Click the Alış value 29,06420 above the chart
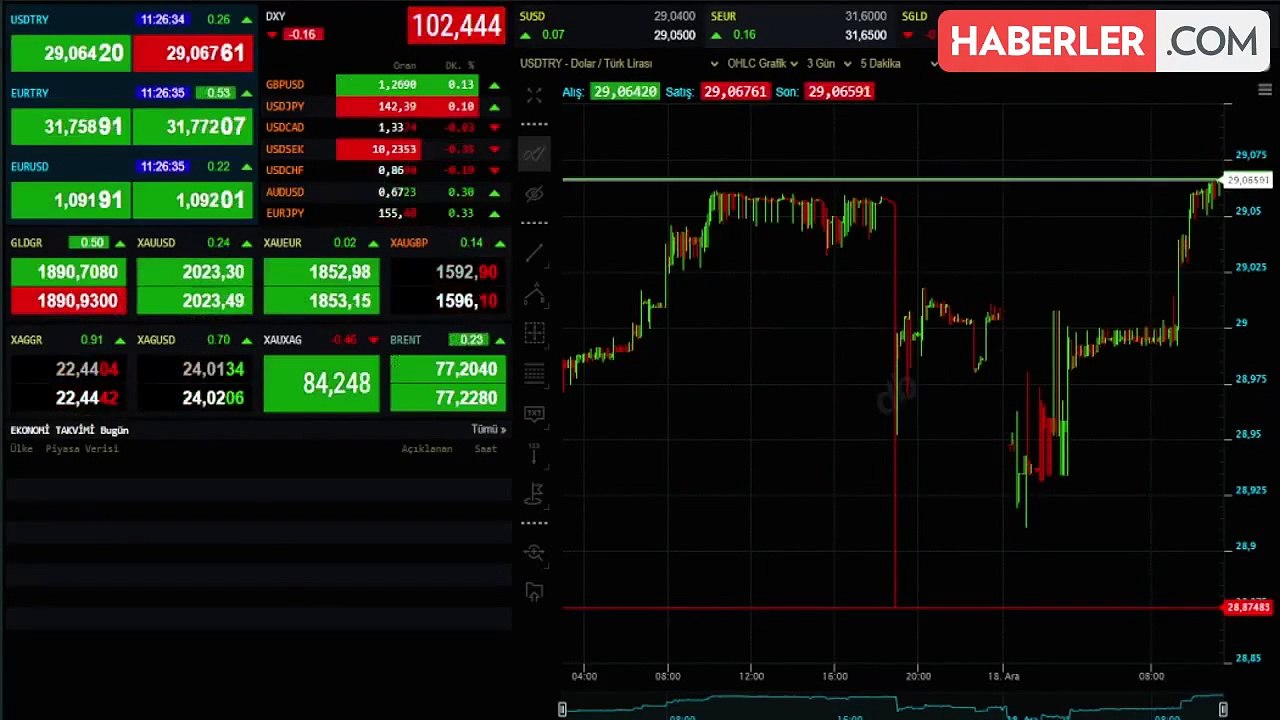The width and height of the screenshot is (1280, 720). pyautogui.click(x=624, y=92)
